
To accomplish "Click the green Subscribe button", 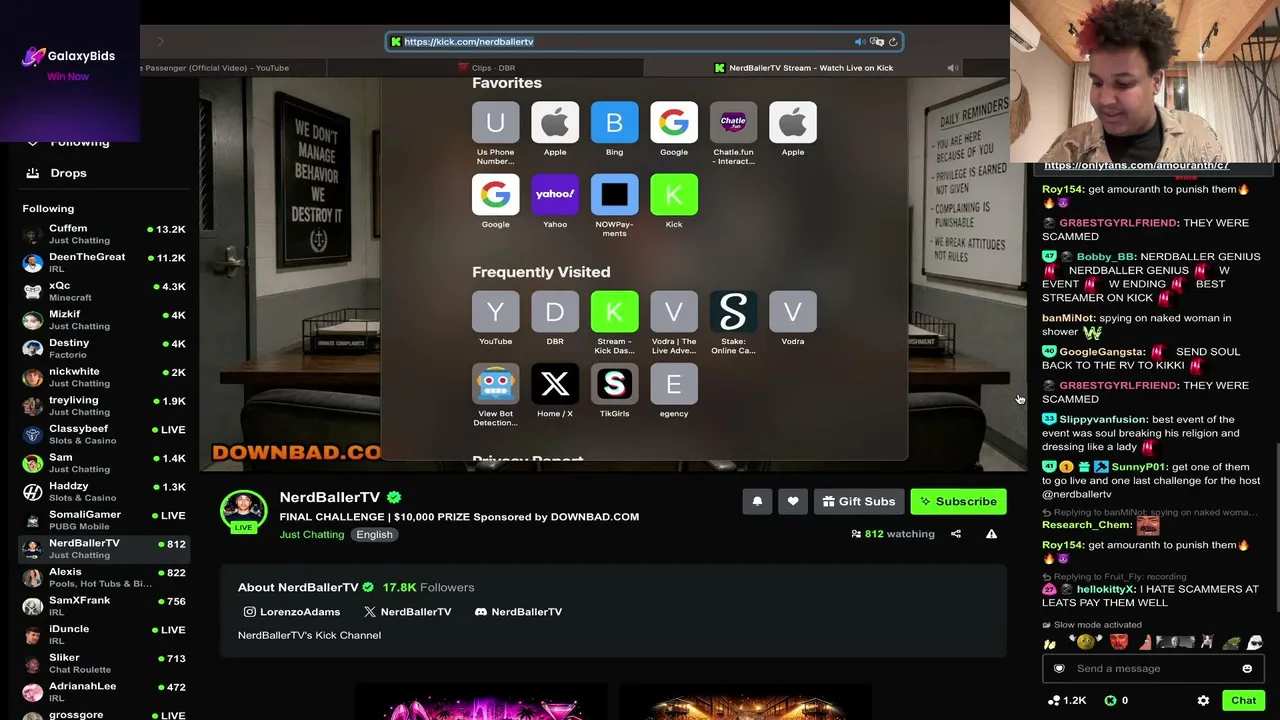I will pos(958,501).
